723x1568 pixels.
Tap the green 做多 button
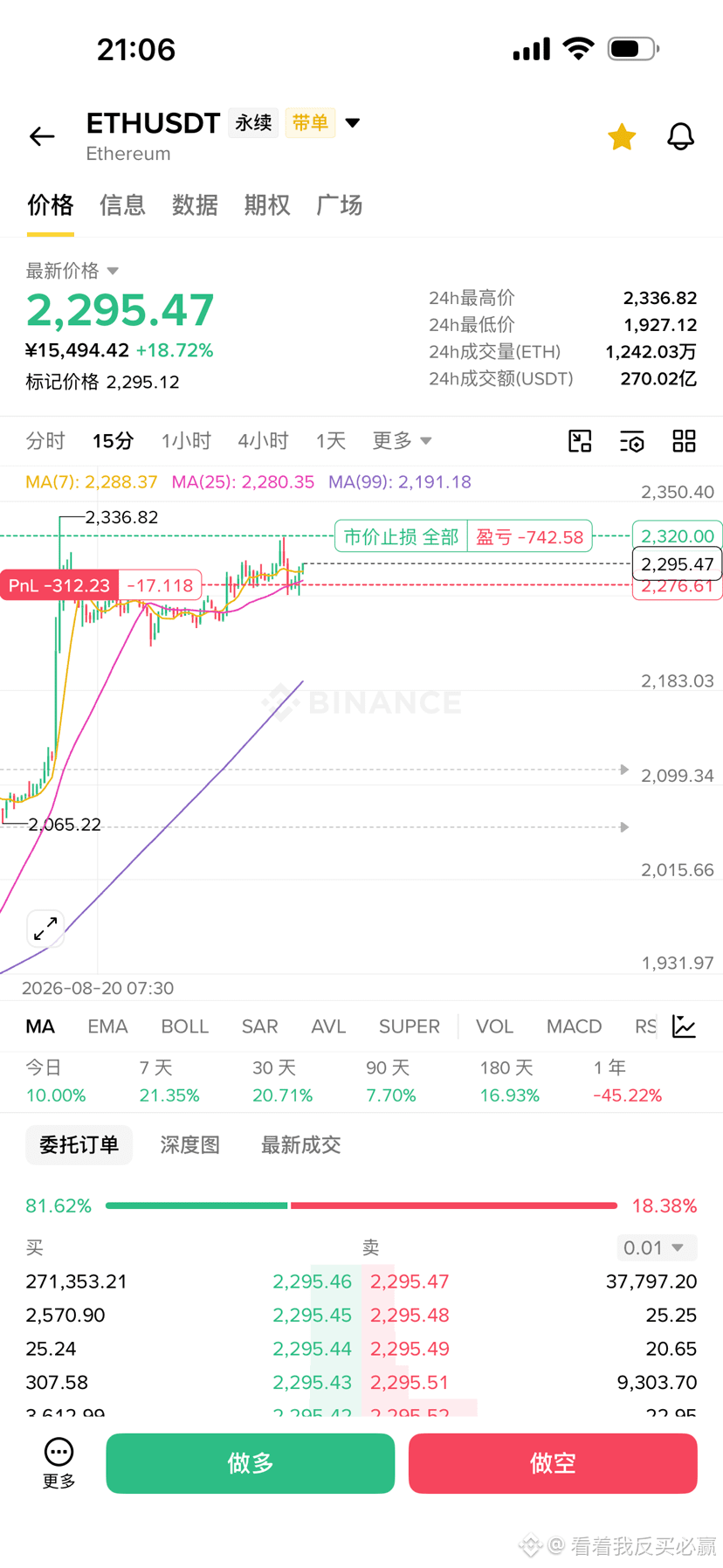pyautogui.click(x=251, y=1463)
